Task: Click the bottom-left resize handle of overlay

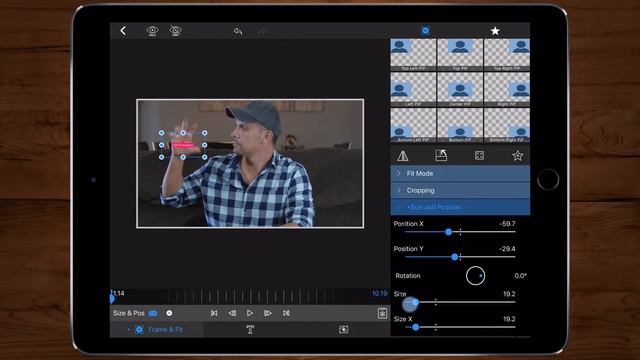Action: tap(162, 157)
